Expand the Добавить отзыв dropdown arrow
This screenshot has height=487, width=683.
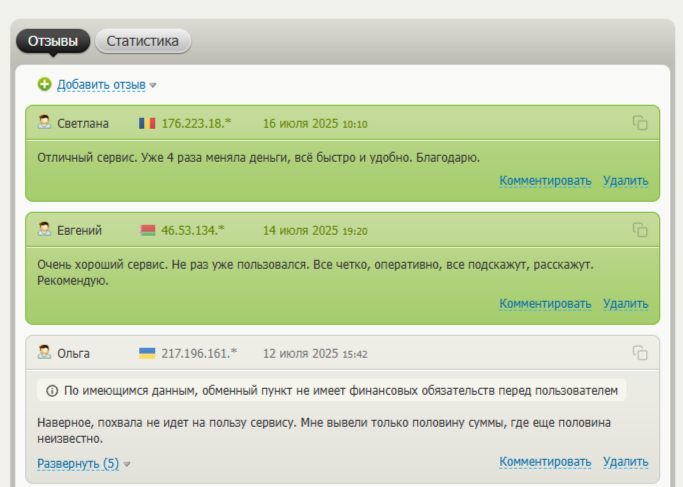(153, 85)
